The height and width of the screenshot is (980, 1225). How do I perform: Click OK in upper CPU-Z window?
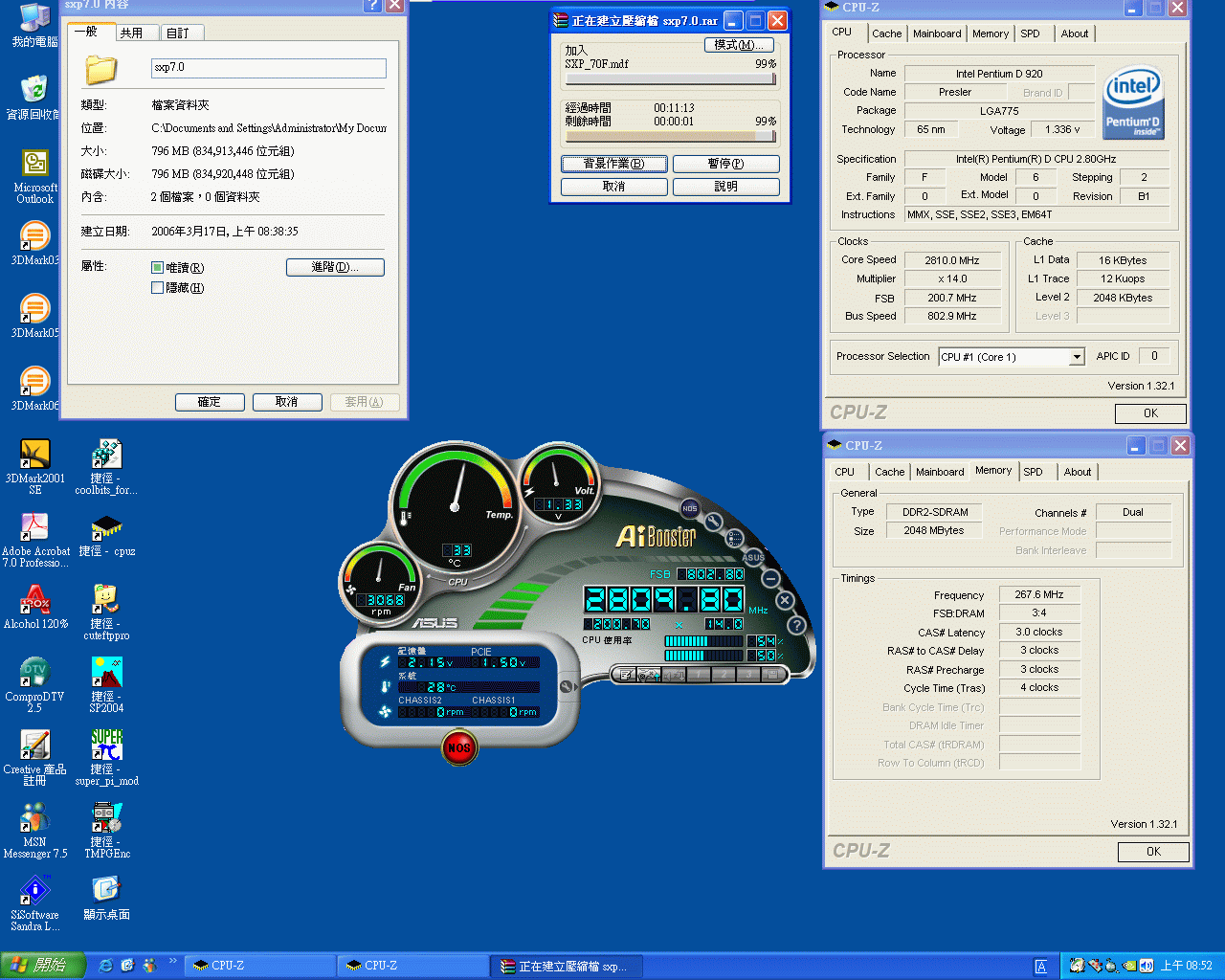pos(1150,413)
